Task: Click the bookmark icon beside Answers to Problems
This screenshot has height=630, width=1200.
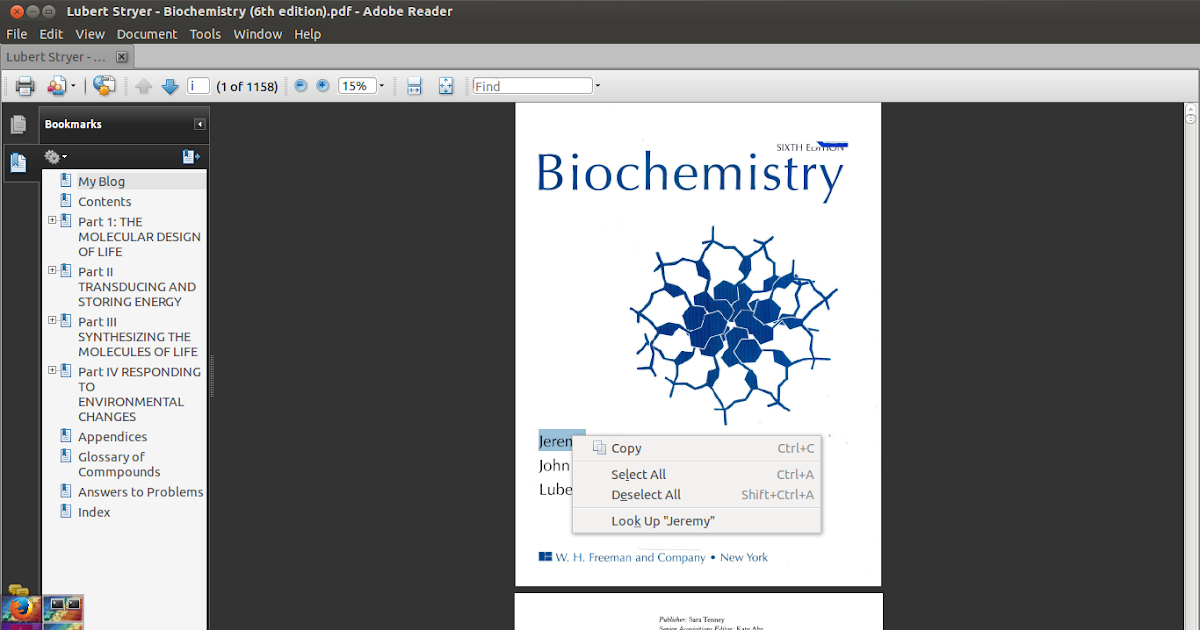Action: [66, 491]
